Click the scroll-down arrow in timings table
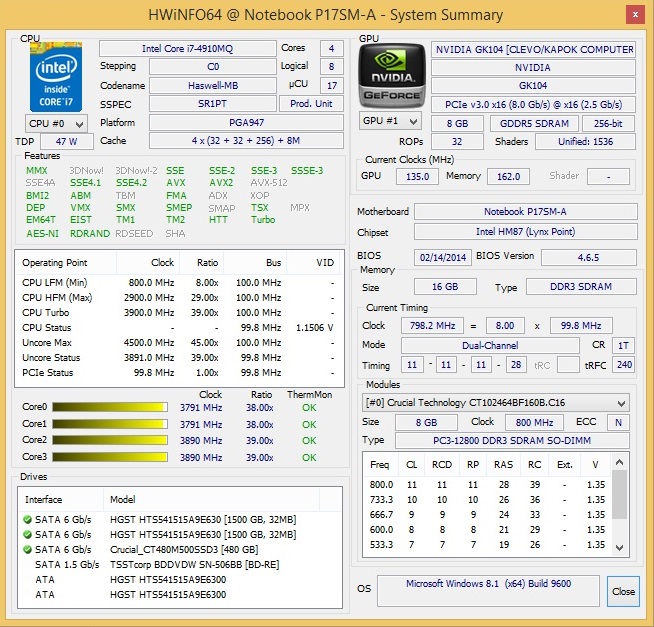Image resolution: width=654 pixels, height=627 pixels. pos(619,547)
